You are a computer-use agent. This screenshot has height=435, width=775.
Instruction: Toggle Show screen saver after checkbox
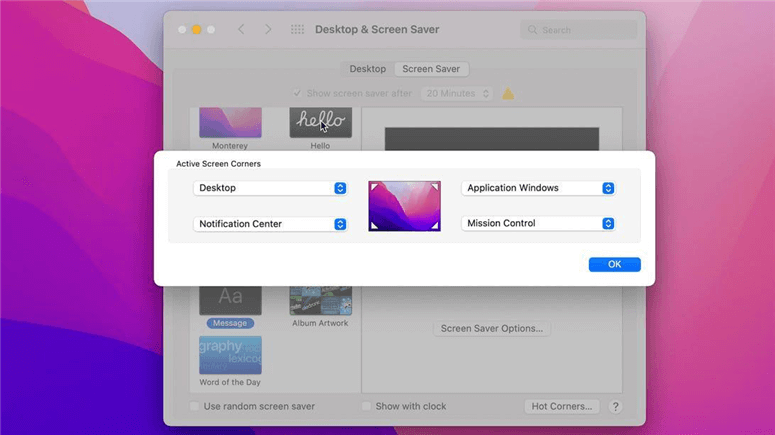297,93
